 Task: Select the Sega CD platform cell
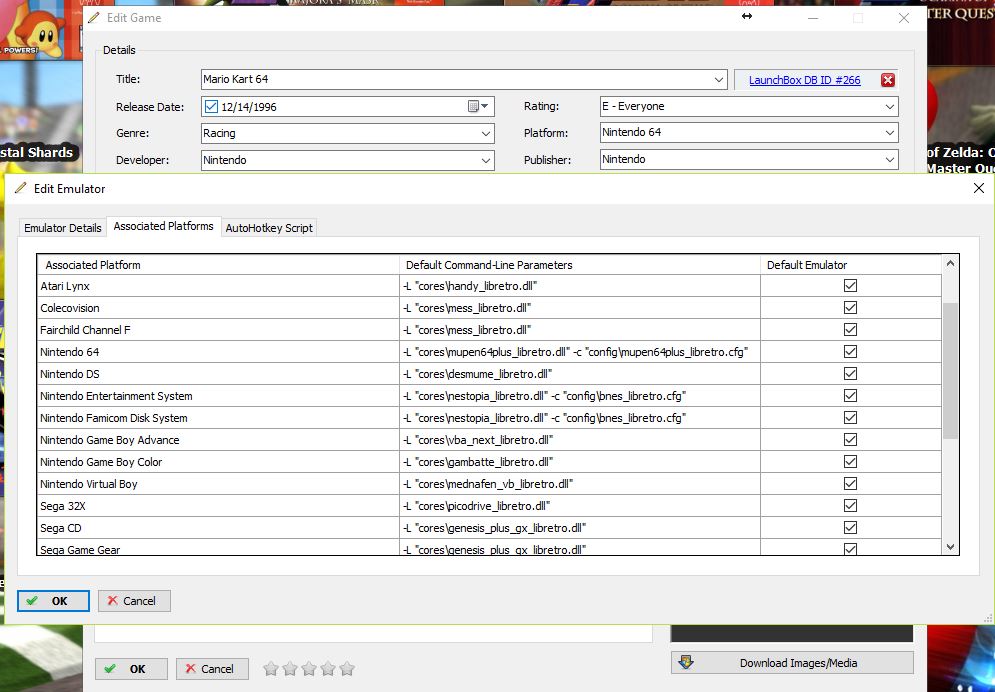(x=218, y=528)
